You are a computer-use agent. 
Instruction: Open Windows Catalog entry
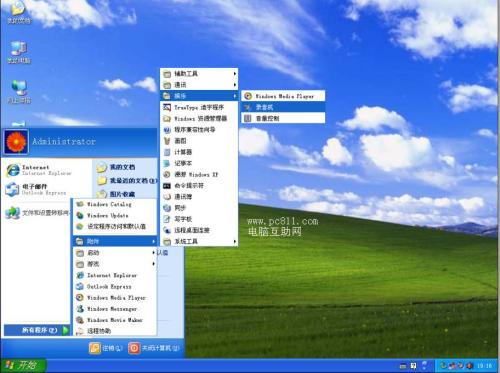click(115, 204)
